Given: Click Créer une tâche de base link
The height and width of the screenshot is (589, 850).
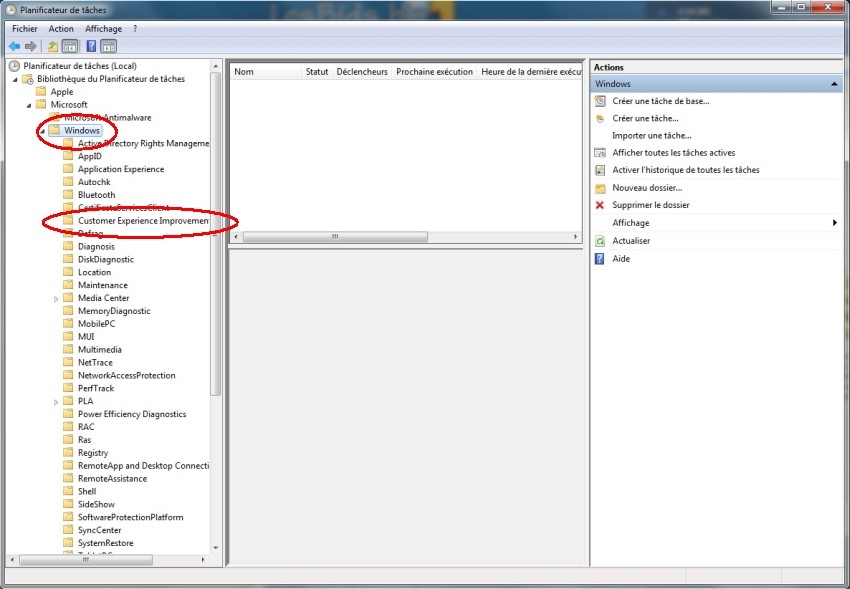Looking at the screenshot, I should point(661,101).
